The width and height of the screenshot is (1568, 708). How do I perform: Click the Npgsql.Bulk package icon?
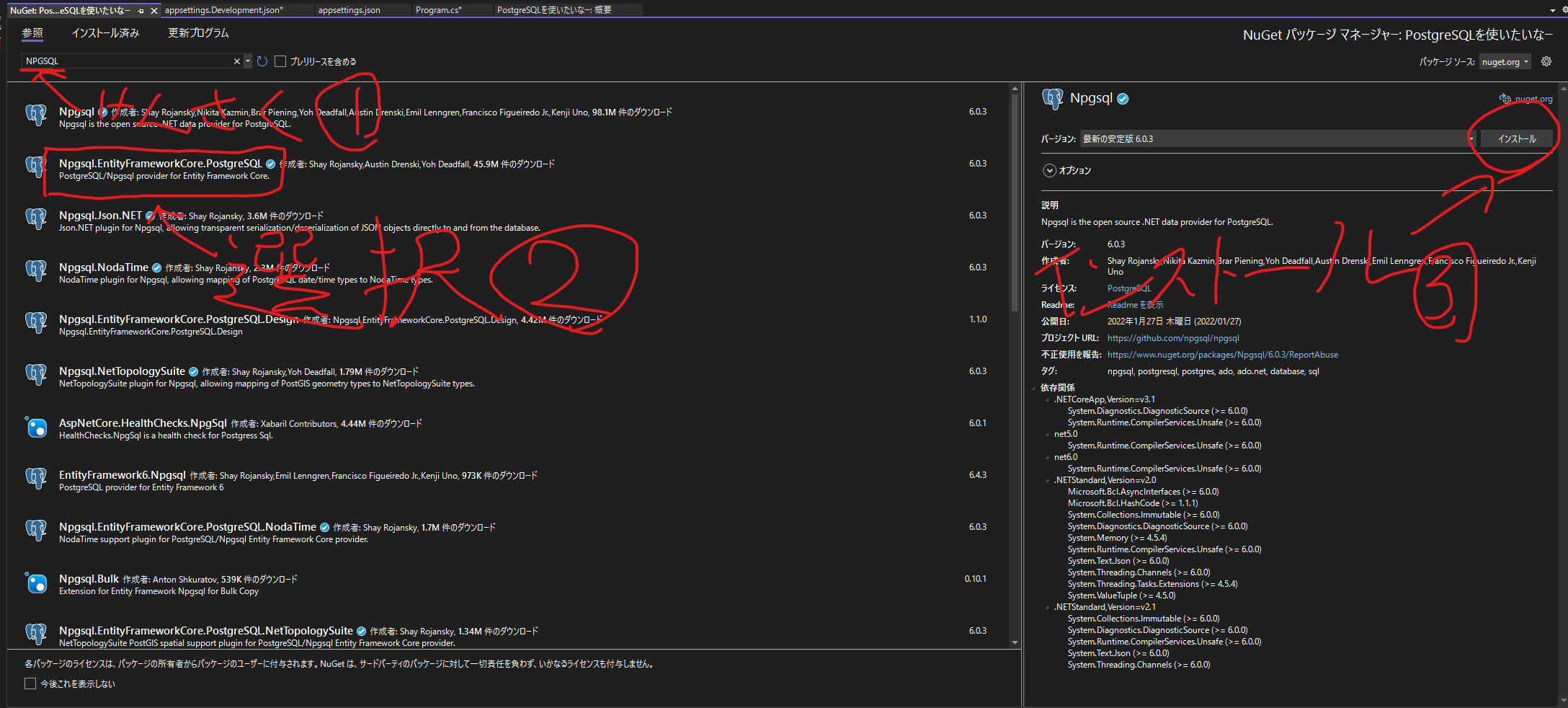37,583
